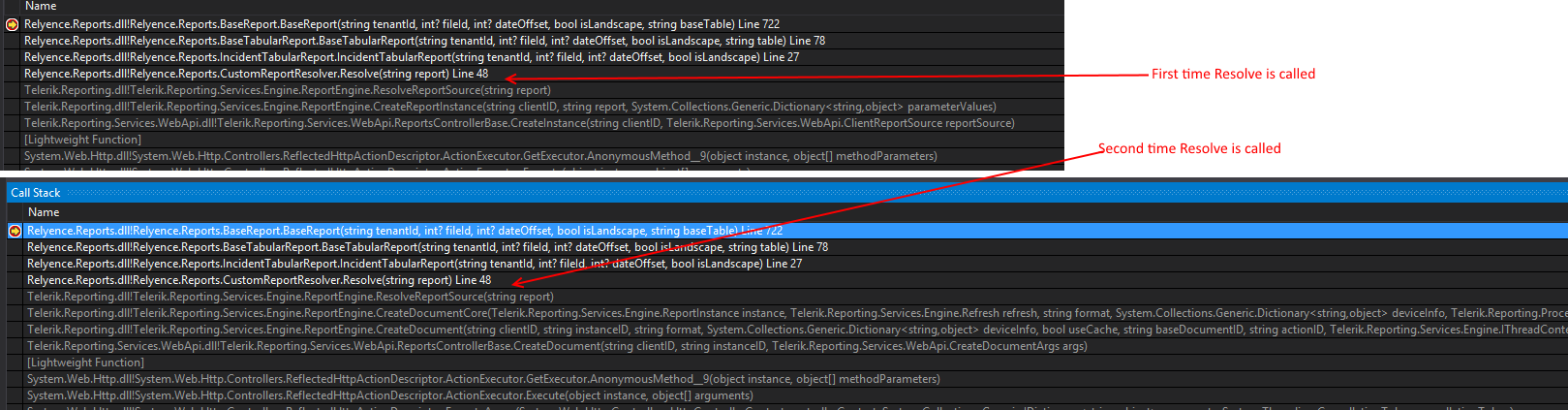The width and height of the screenshot is (1568, 410).
Task: Select IncidentTabularReport Line 27 frame in lower Call Stack
Action: pyautogui.click(x=415, y=264)
